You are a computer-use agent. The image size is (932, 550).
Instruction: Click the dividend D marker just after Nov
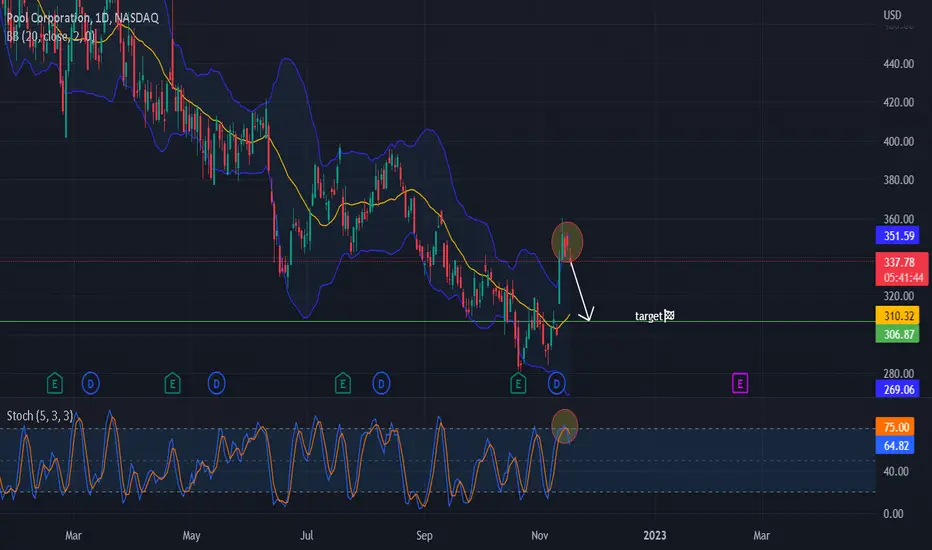(x=556, y=384)
